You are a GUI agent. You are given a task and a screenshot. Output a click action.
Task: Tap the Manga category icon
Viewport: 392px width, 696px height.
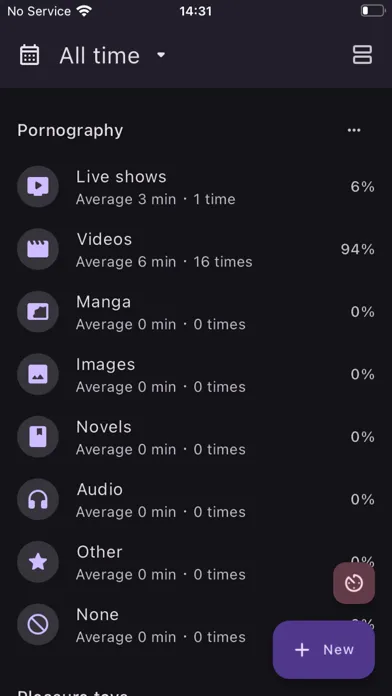pos(38,312)
